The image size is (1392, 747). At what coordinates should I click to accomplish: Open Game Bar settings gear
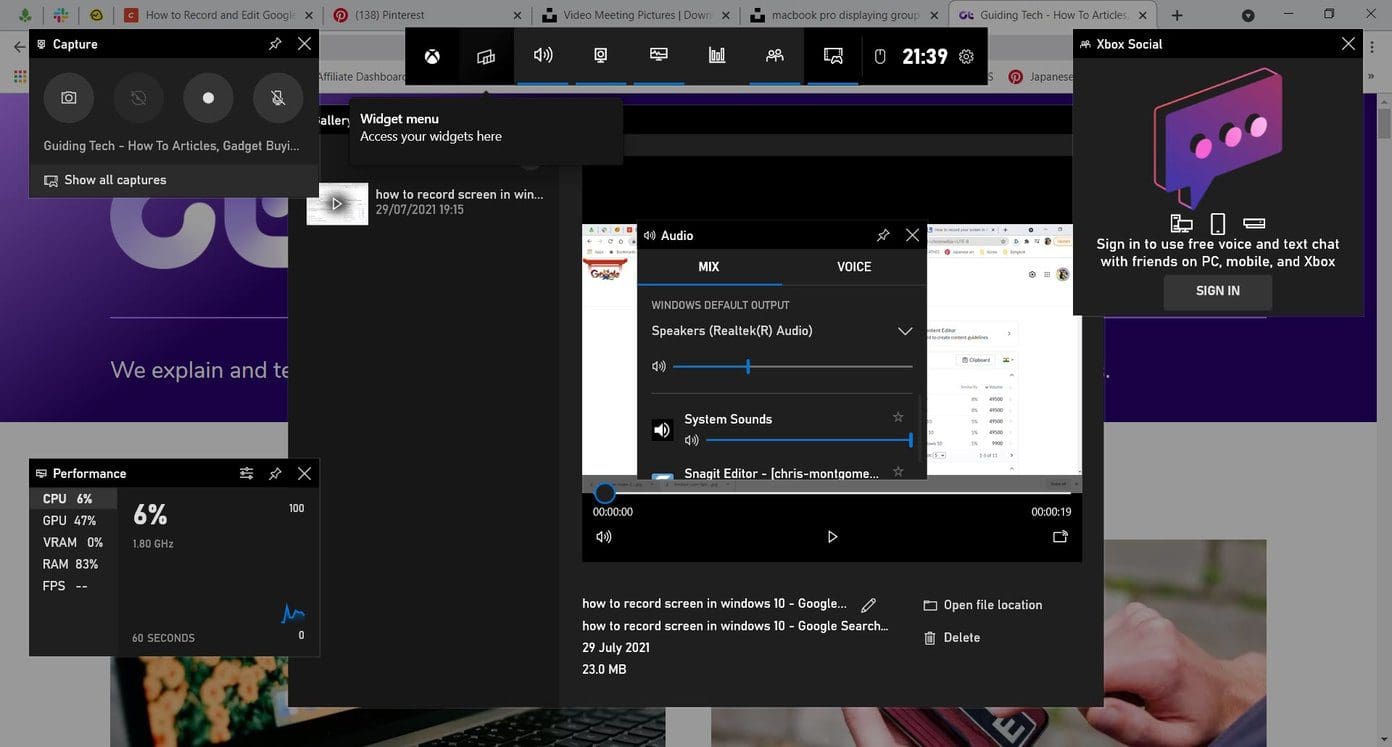[966, 56]
